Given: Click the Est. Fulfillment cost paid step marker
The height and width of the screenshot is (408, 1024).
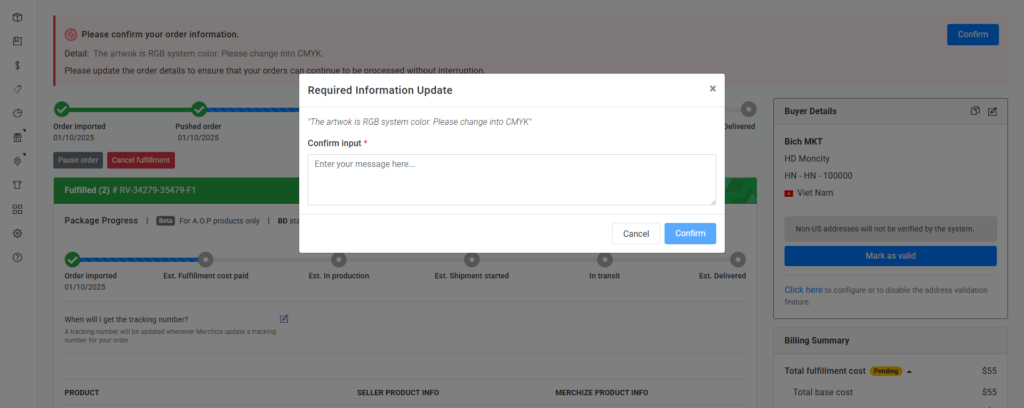Looking at the screenshot, I should 205,260.
